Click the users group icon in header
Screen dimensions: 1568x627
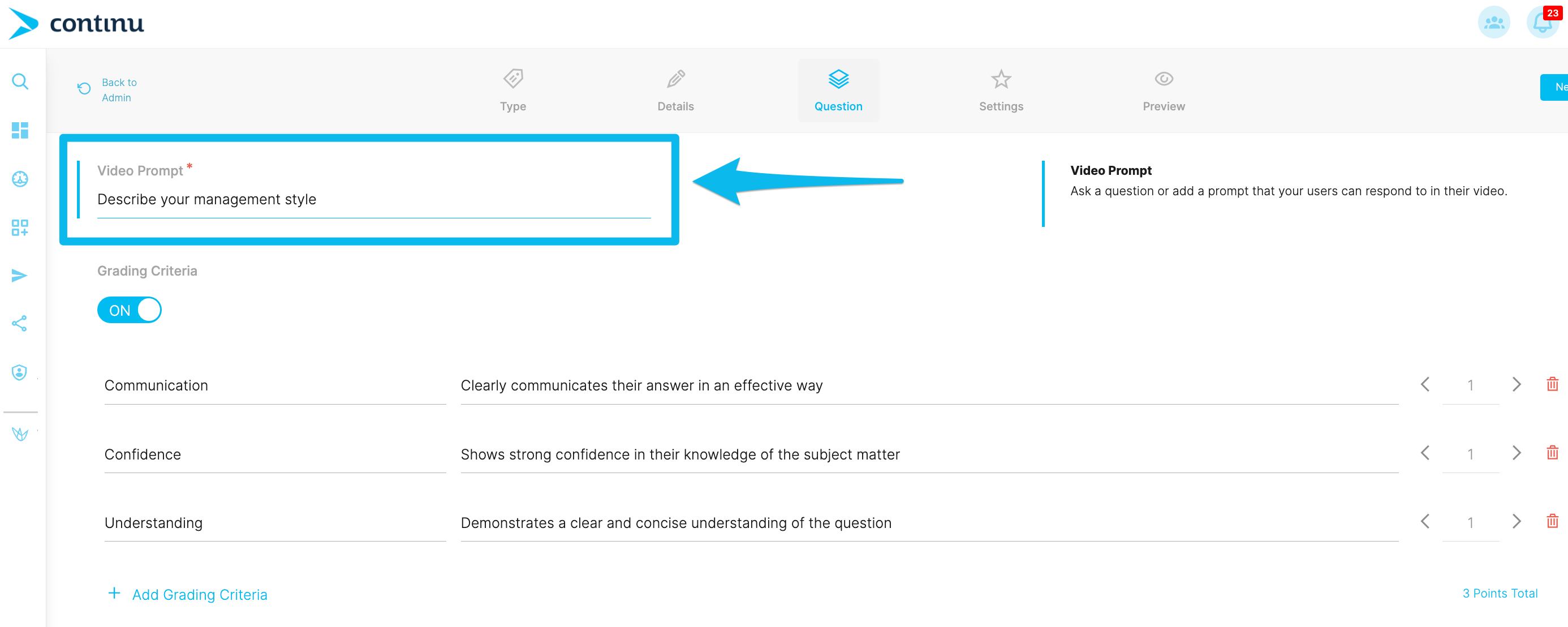pos(1494,23)
